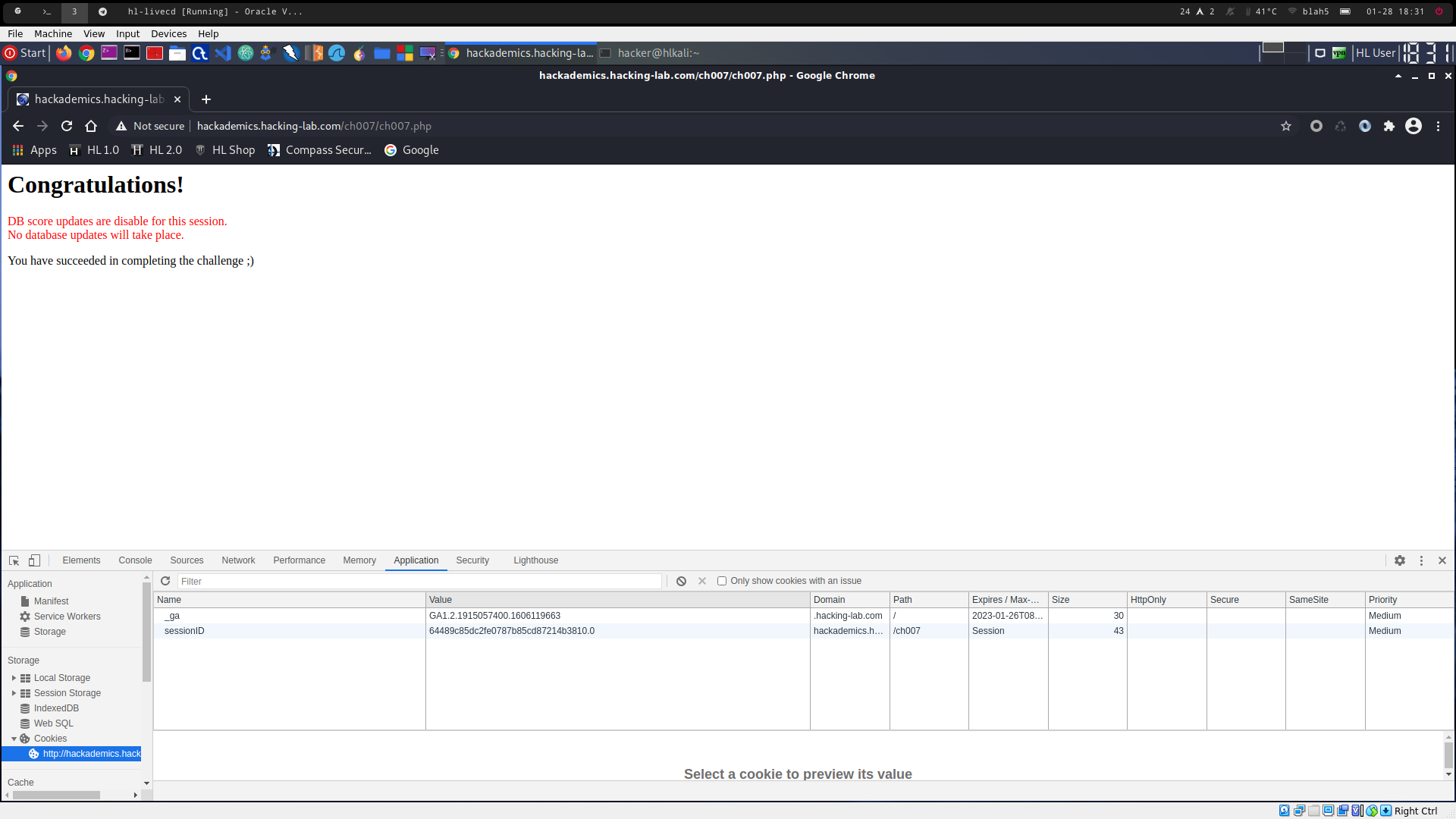The image size is (1456, 819).
Task: Enable only show cookies with an issue
Action: click(x=722, y=581)
